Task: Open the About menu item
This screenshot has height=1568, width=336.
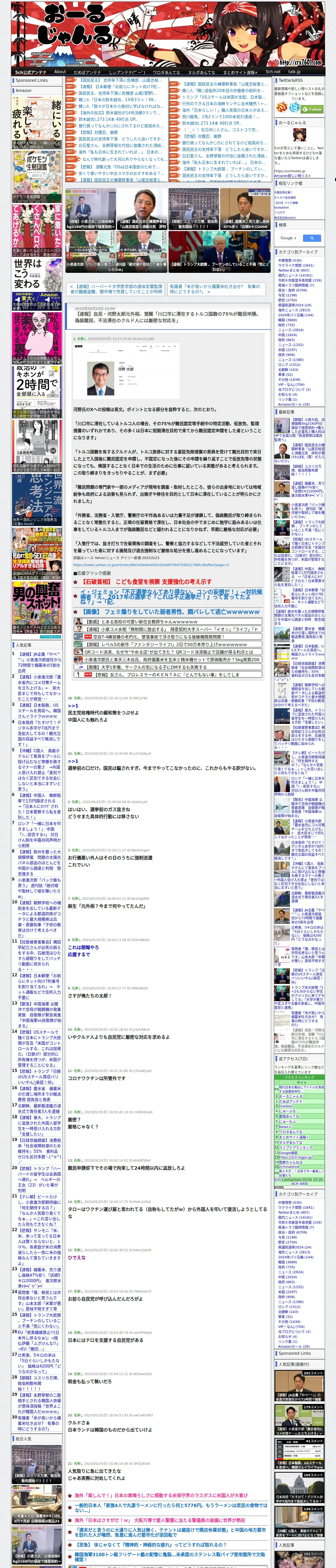Action: [x=60, y=72]
